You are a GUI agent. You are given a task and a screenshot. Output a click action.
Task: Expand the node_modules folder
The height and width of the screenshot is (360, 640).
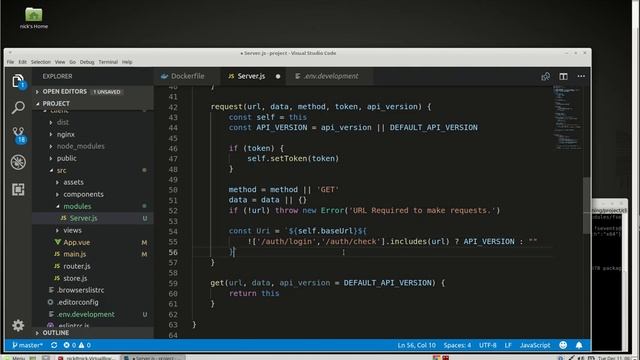[93, 146]
